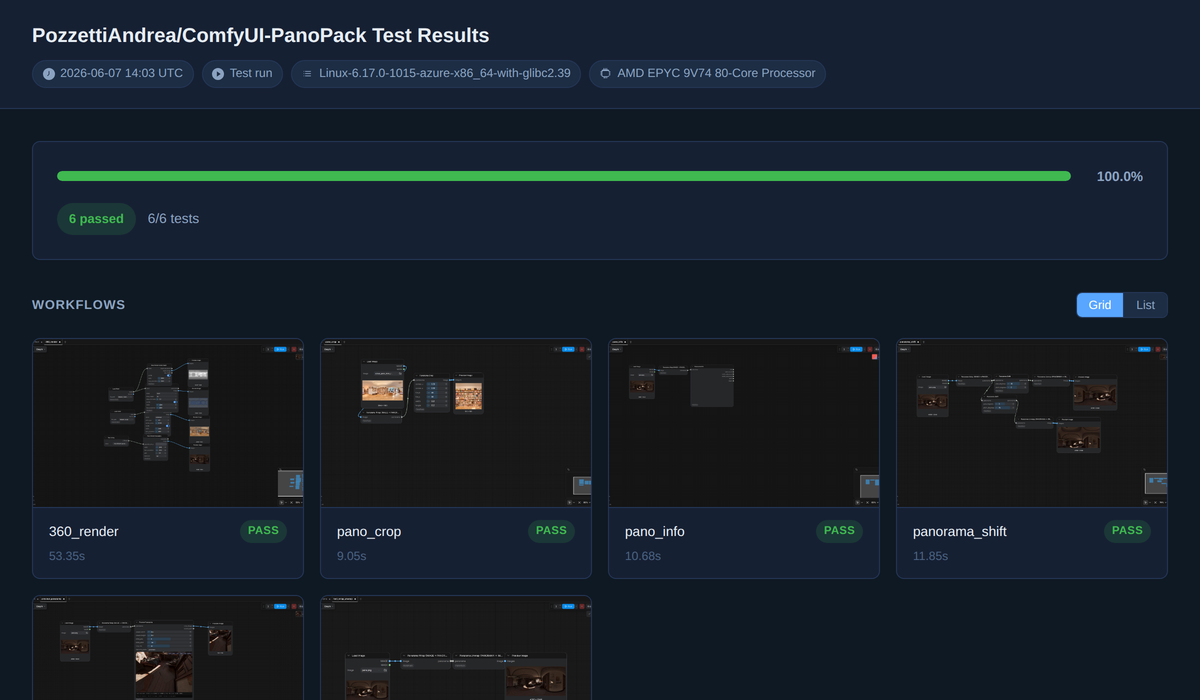Click the platform icon beside the Linux string
The height and width of the screenshot is (700, 1200).
308,74
